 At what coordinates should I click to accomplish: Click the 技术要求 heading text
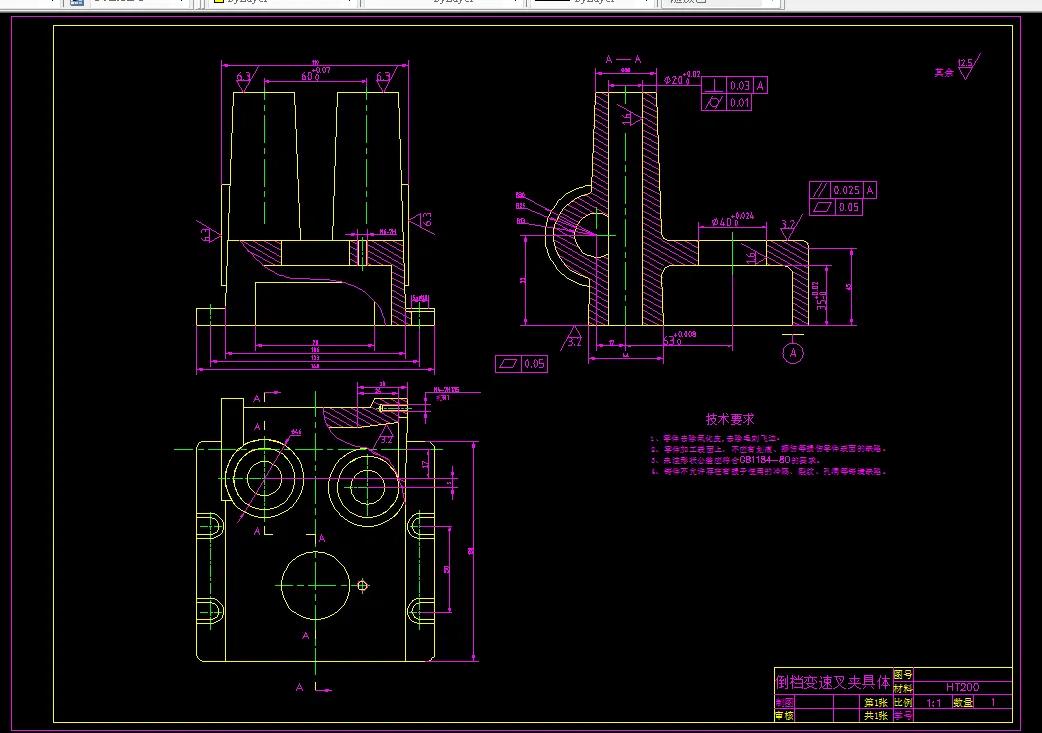coord(730,419)
